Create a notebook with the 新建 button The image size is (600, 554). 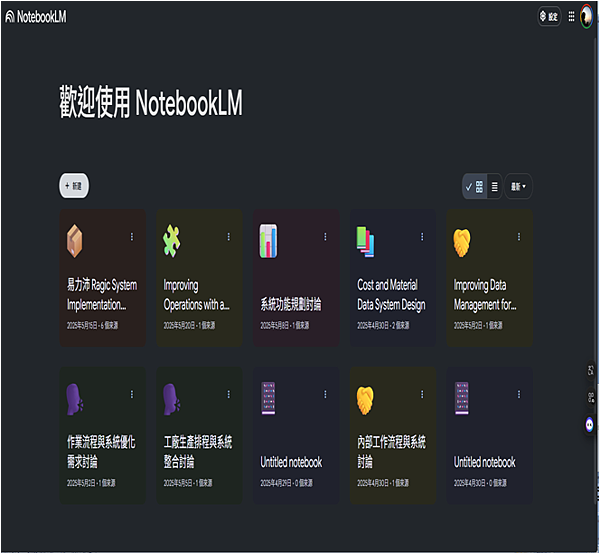click(x=74, y=186)
